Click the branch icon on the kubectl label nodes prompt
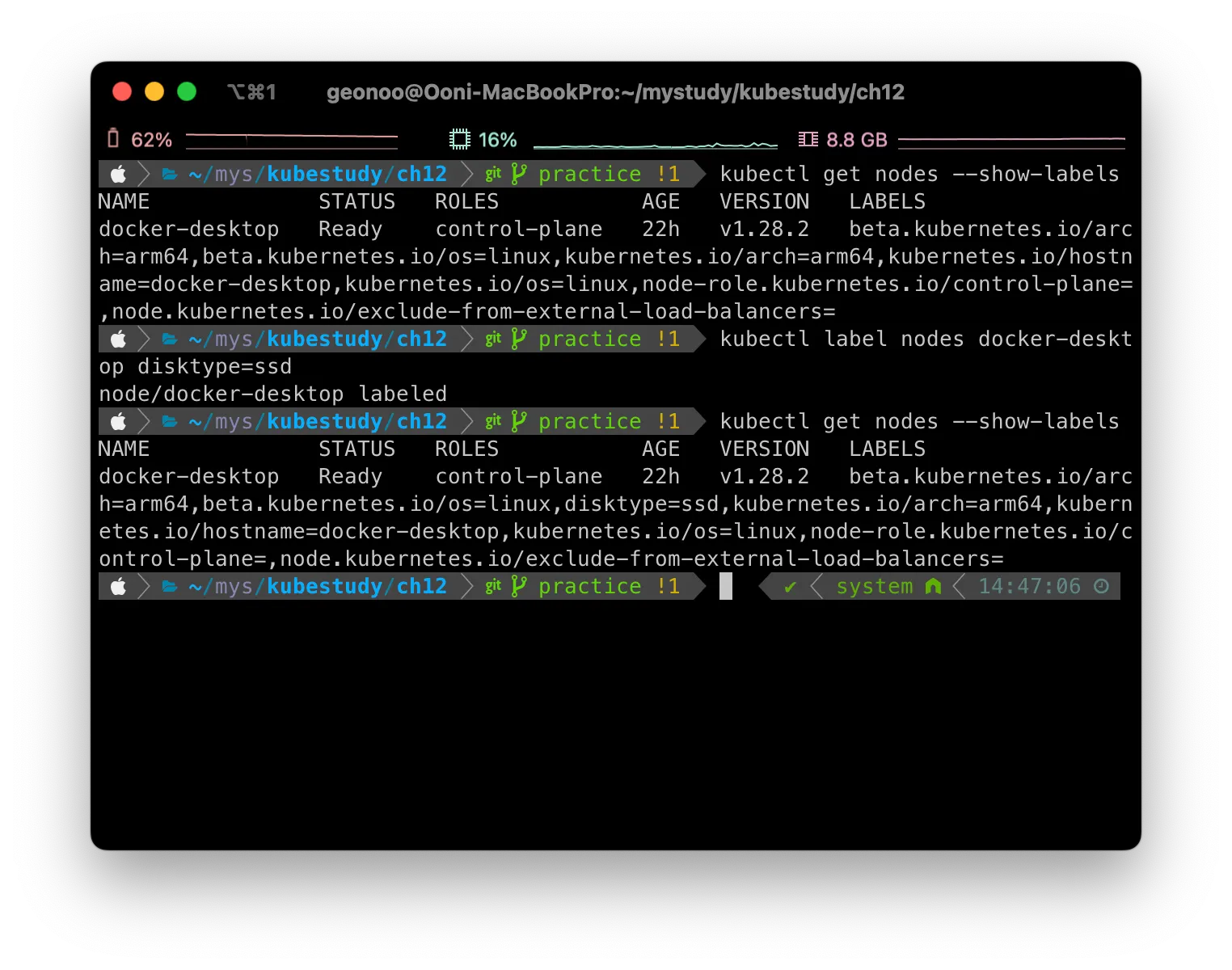This screenshot has width=1232, height=970. (x=519, y=339)
